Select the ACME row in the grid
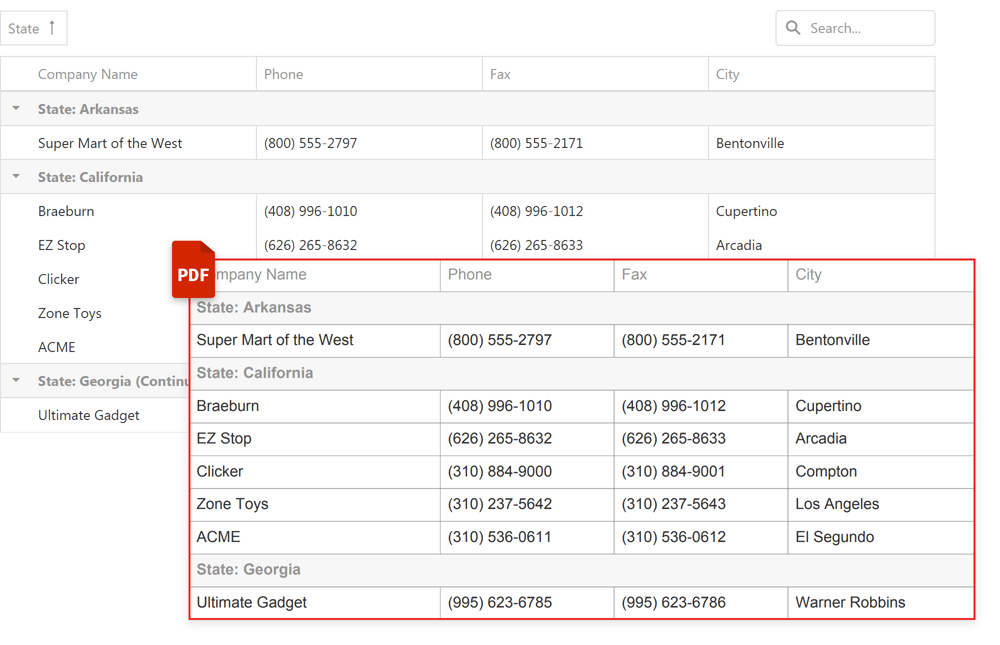Viewport: 1000px width, 645px height. 57,347
